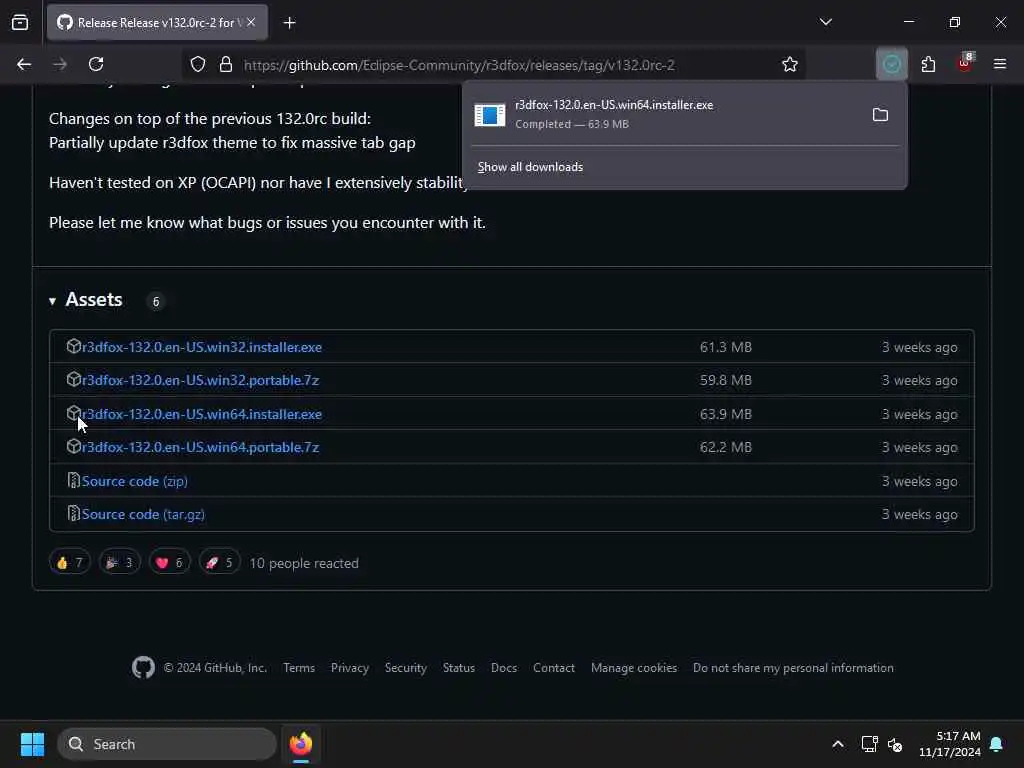Click Do not share my personal information
This screenshot has height=768, width=1024.
(793, 667)
